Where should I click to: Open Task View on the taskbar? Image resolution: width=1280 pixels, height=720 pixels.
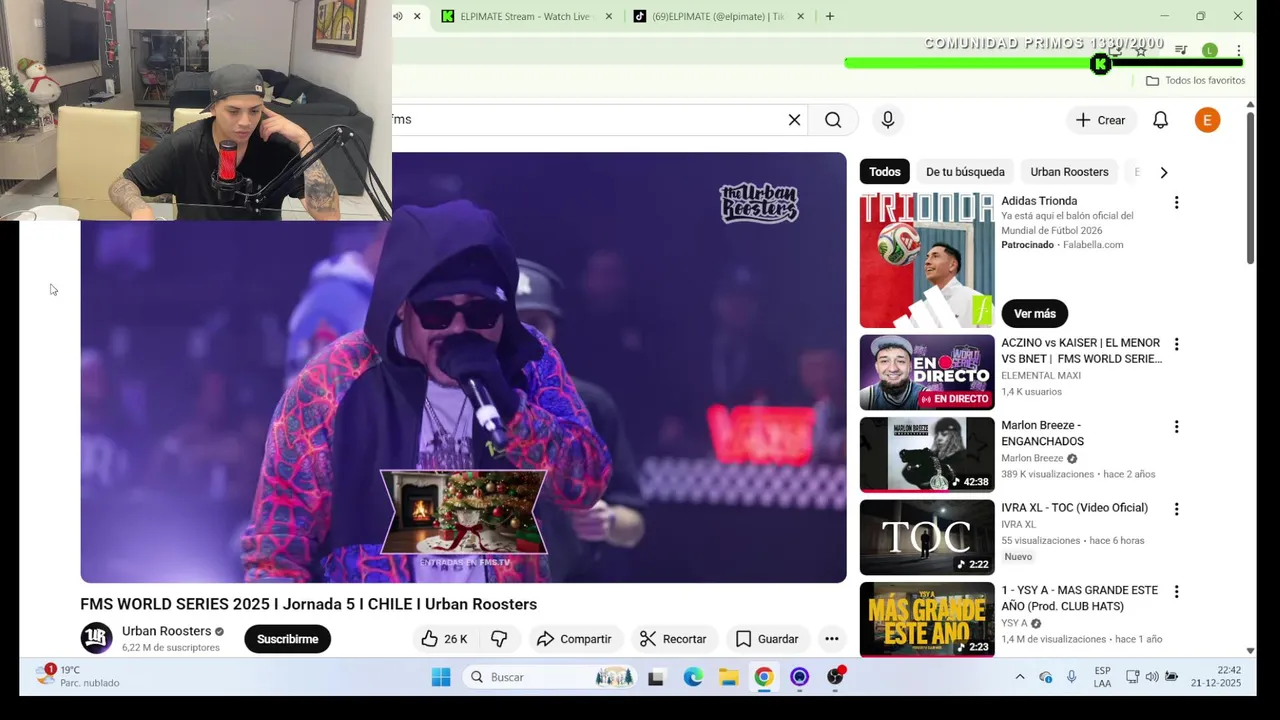click(x=656, y=677)
